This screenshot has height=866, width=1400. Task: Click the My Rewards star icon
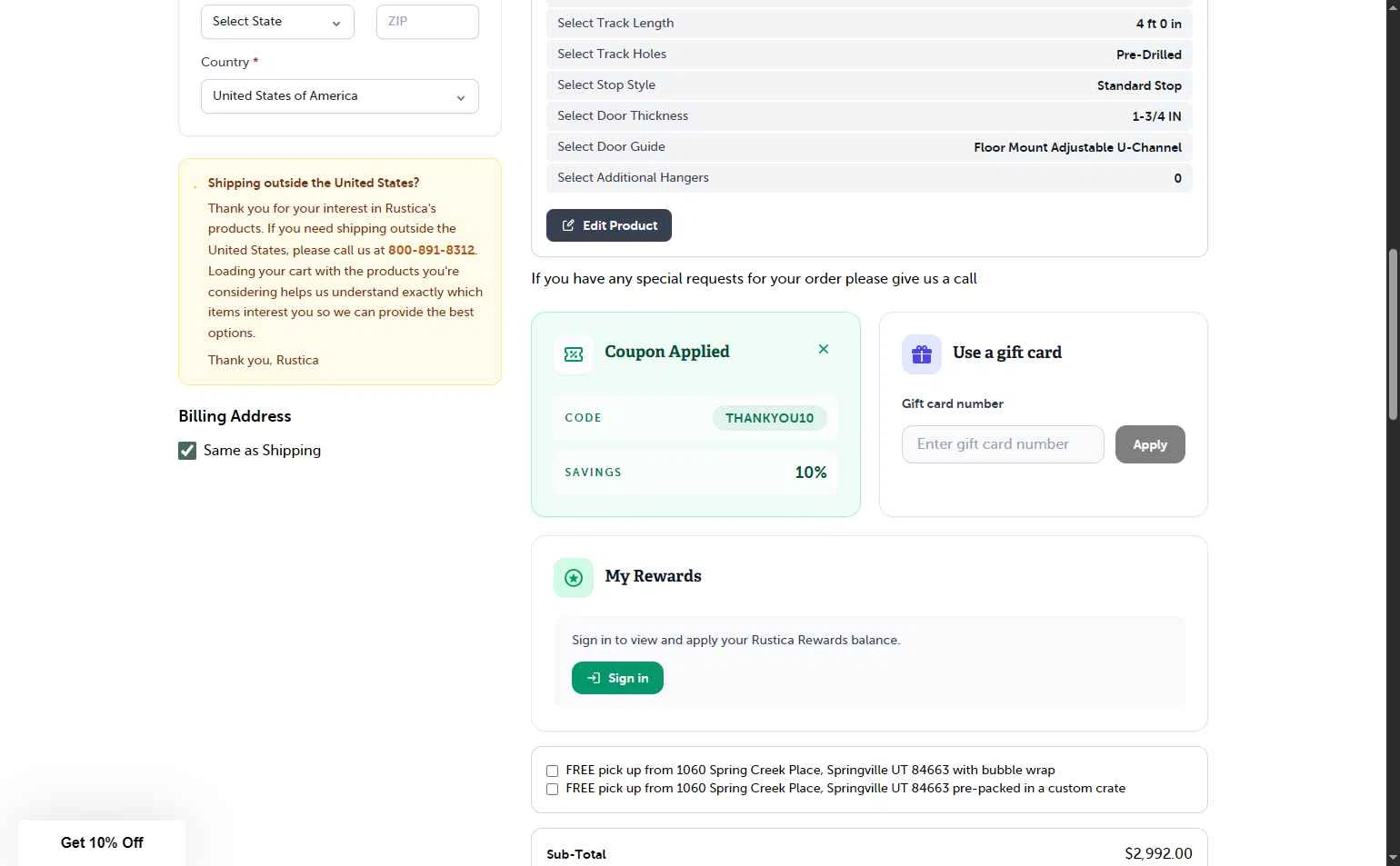point(574,578)
